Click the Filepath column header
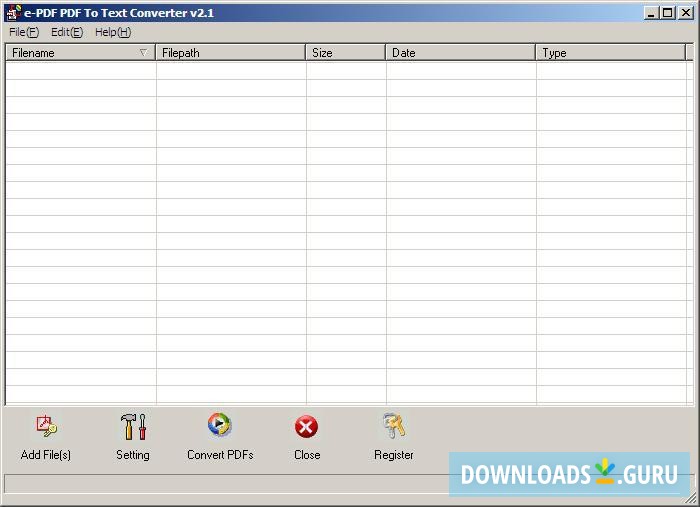700x507 pixels. point(230,53)
